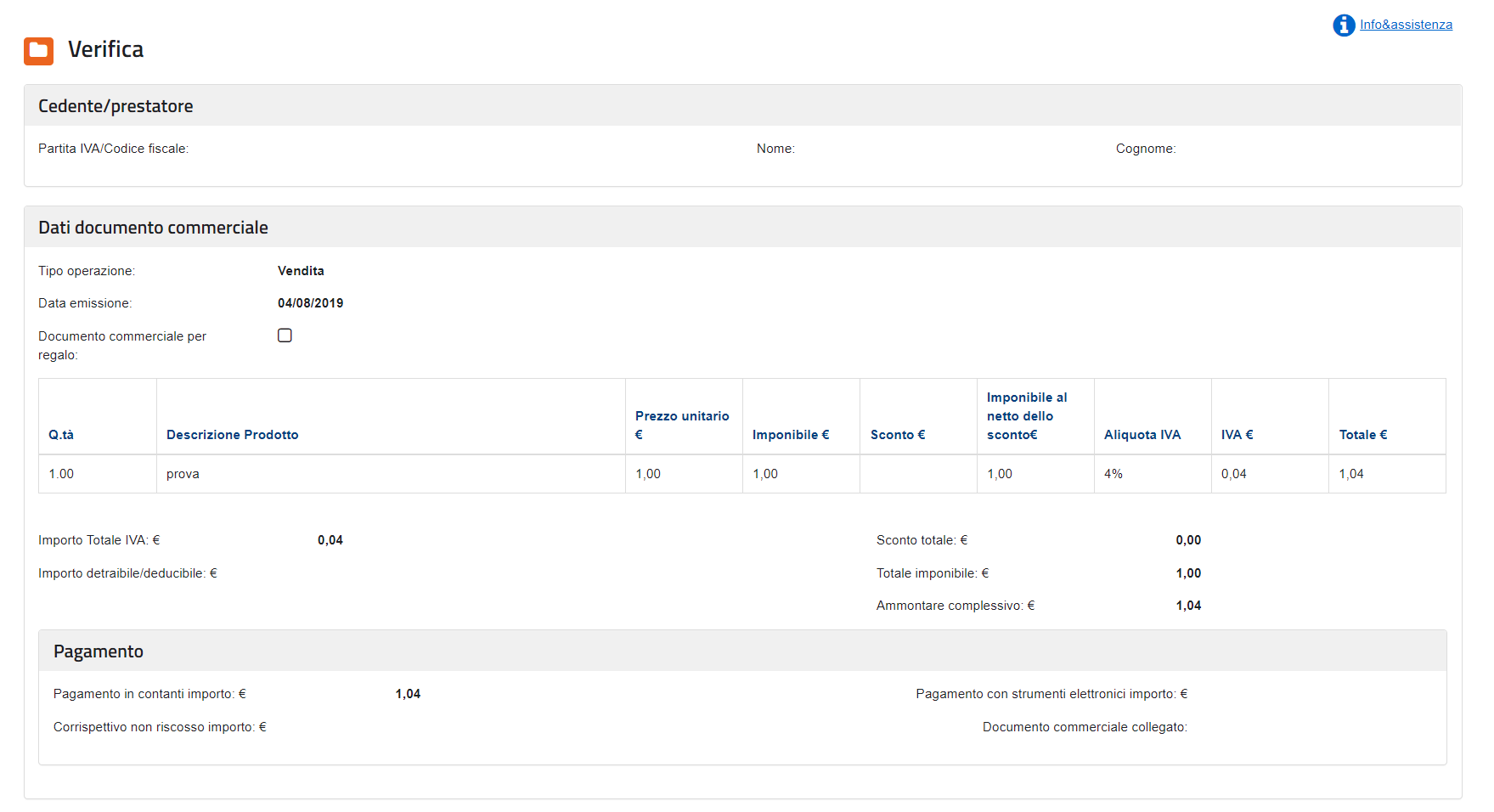This screenshot has height=812, width=1494.
Task: Click the Vendita value
Action: coord(301,271)
